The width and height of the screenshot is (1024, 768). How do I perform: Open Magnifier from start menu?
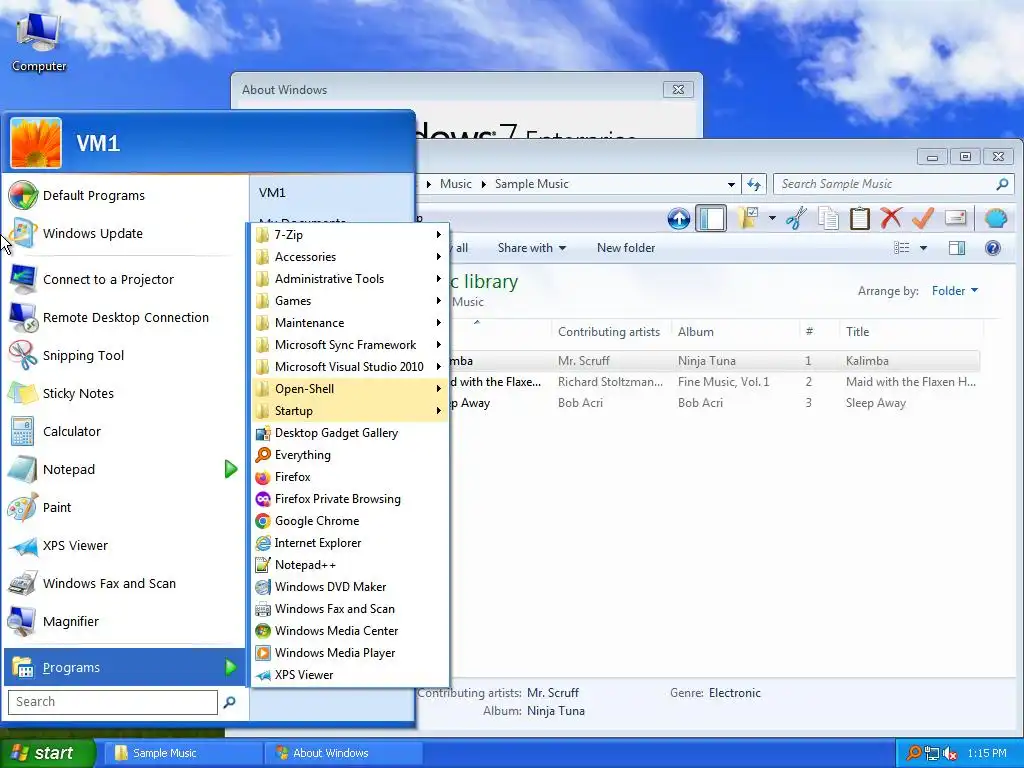click(124, 621)
